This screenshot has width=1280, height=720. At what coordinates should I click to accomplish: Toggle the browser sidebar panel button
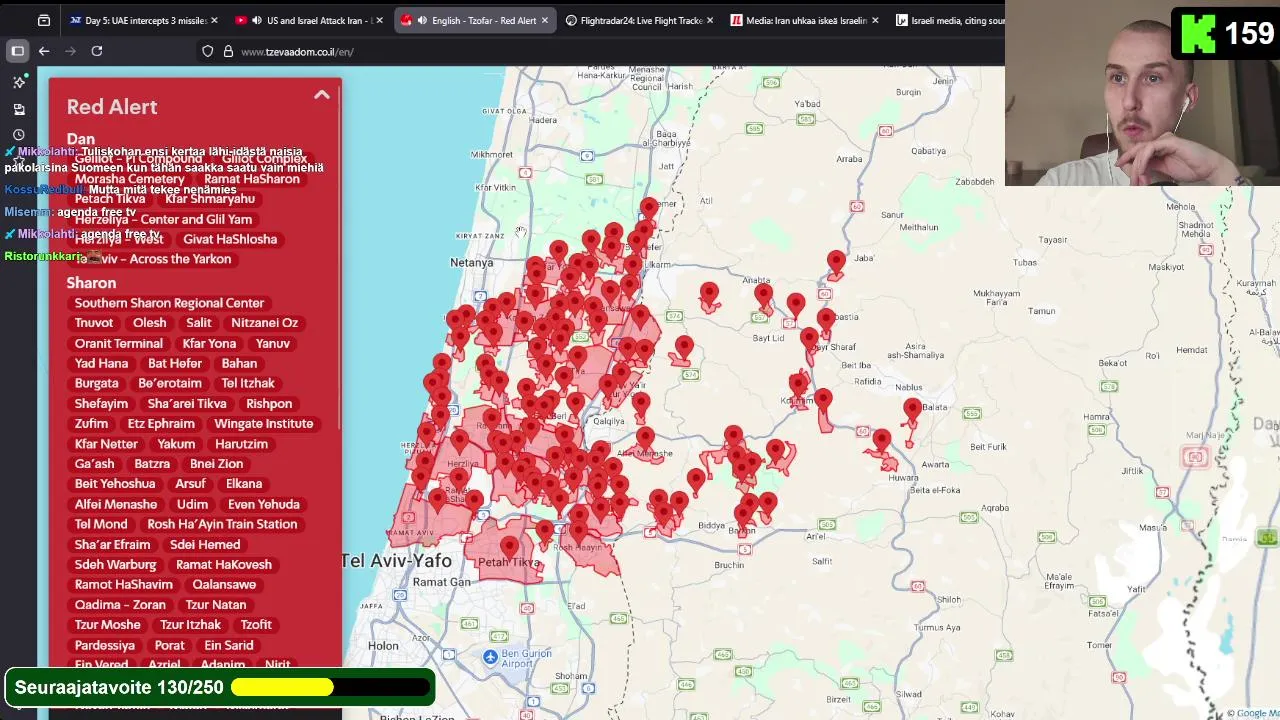pyautogui.click(x=18, y=51)
